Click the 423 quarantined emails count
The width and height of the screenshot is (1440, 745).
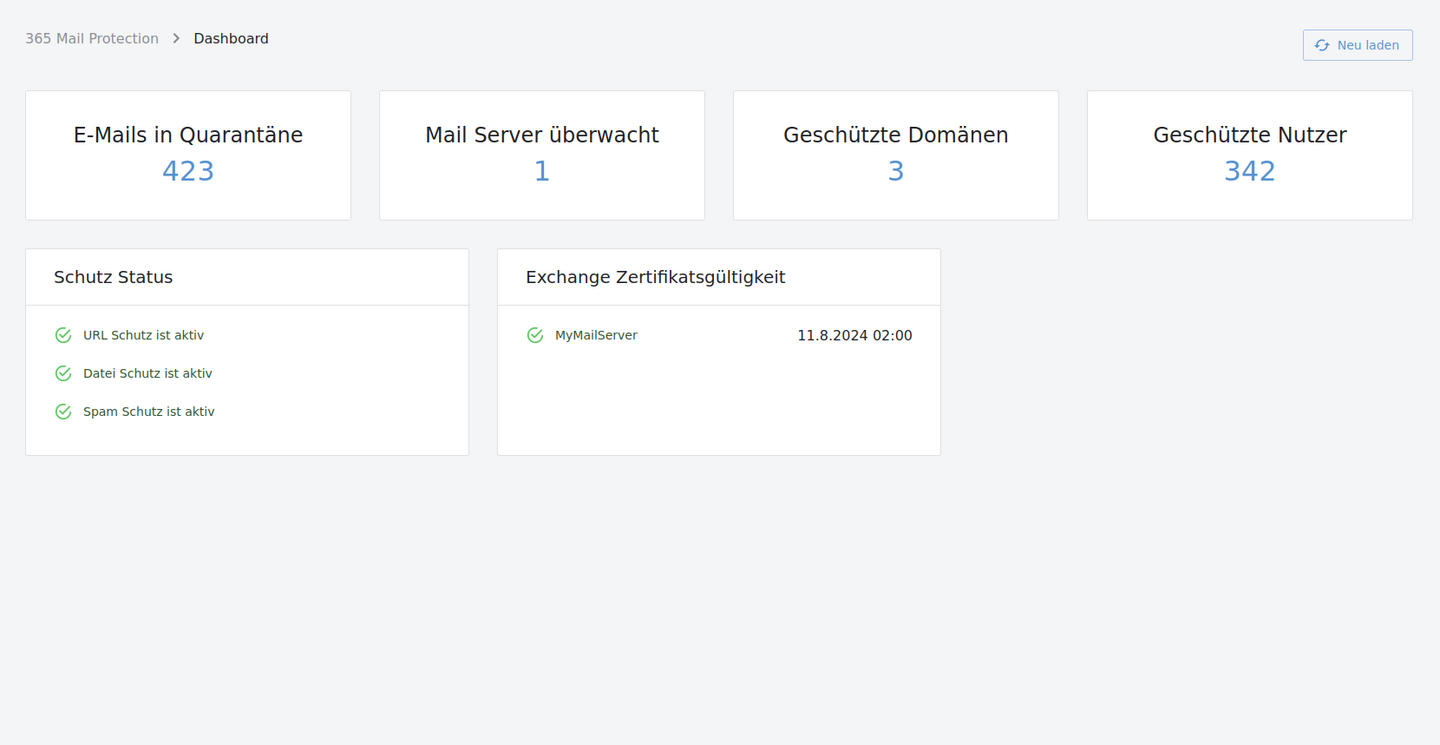coord(188,171)
